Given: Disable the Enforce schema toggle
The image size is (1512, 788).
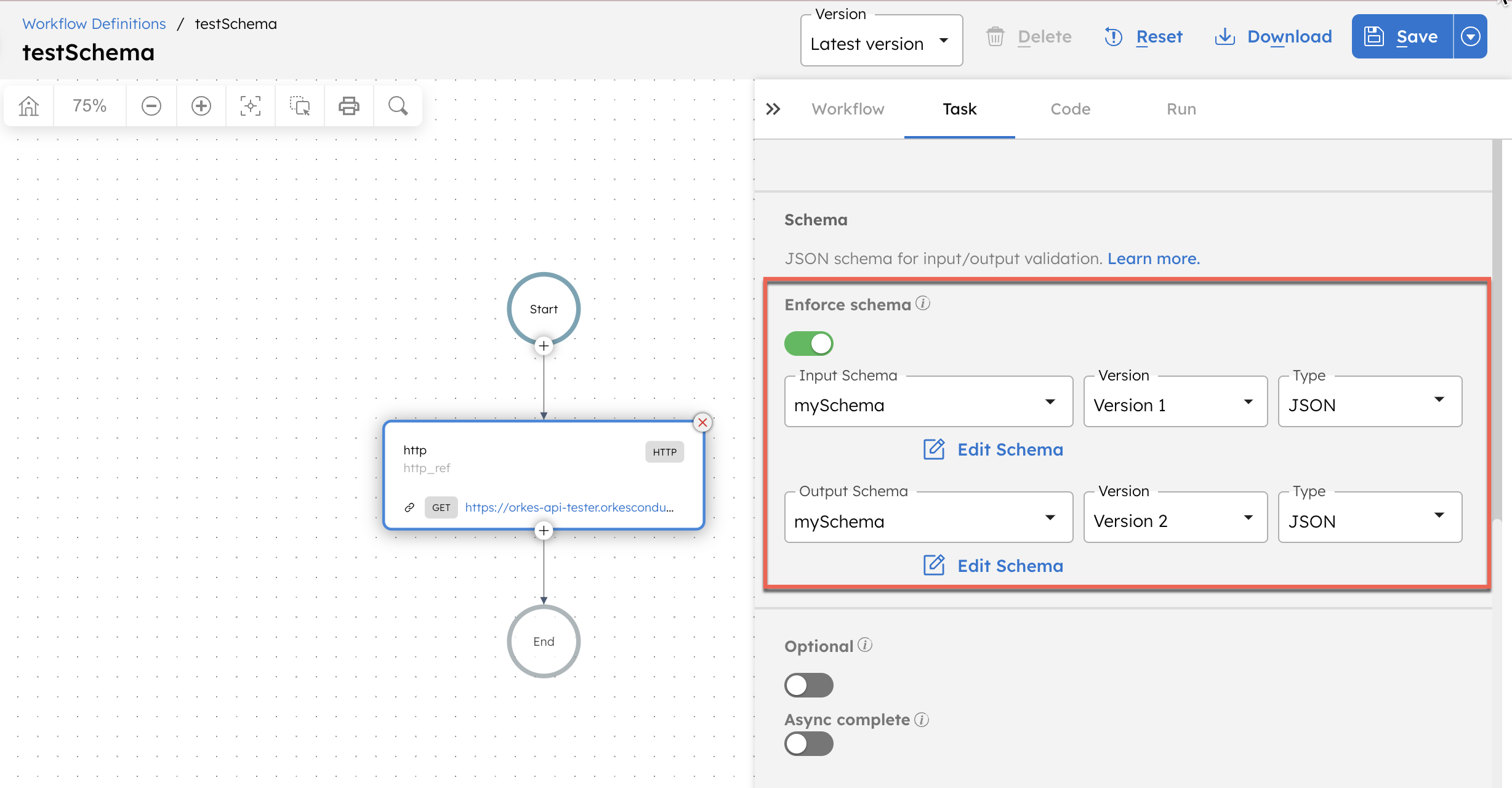Looking at the screenshot, I should (809, 344).
